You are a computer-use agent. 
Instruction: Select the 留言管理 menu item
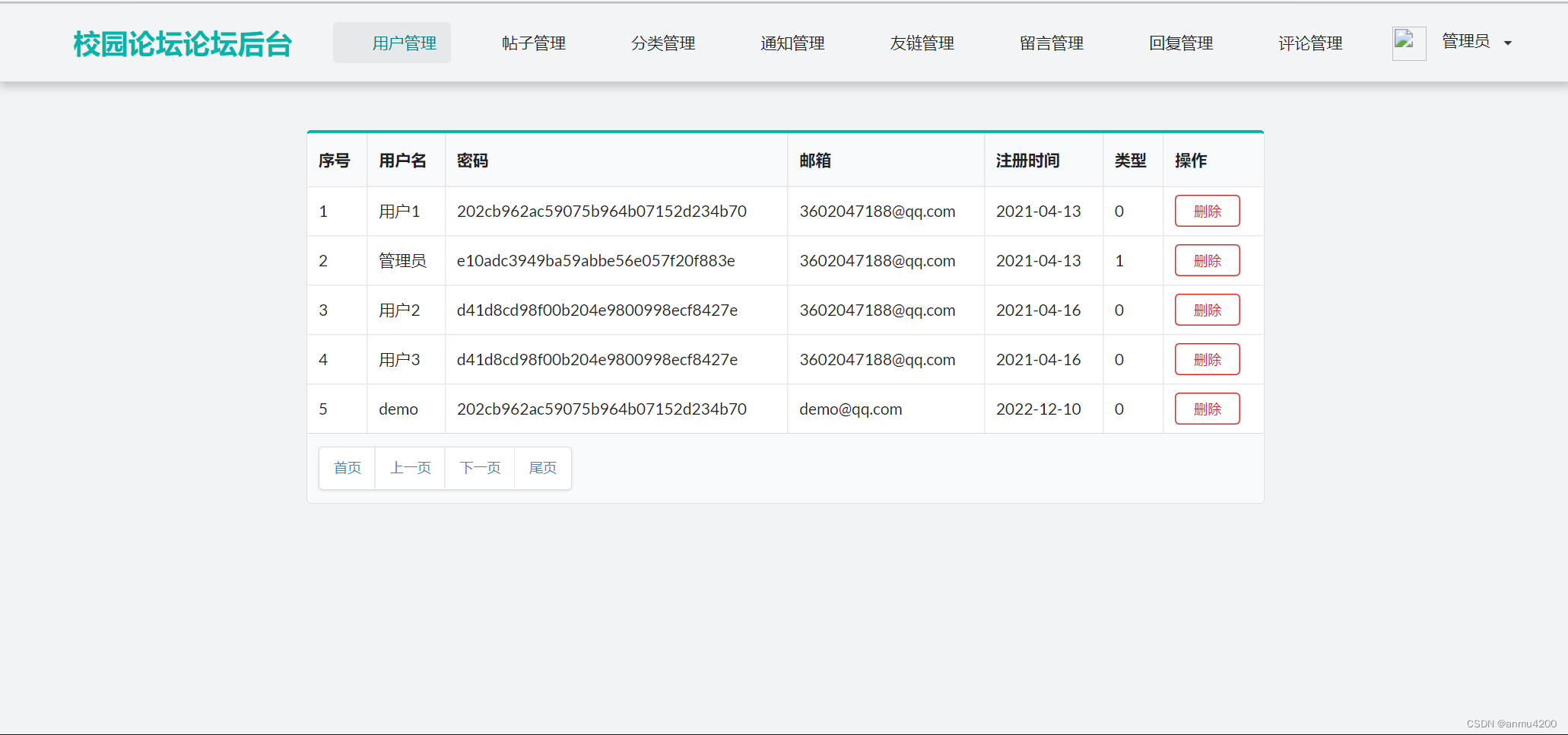pyautogui.click(x=1051, y=43)
